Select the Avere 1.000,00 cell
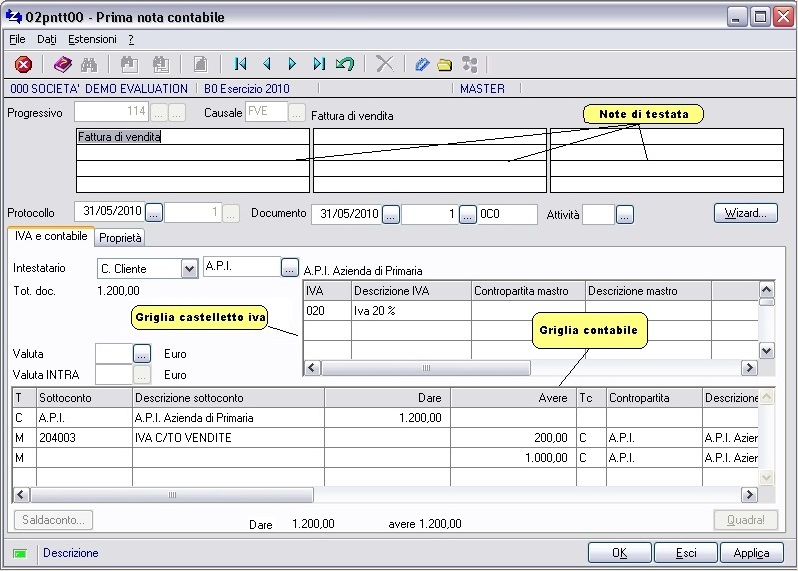This screenshot has width=798, height=571. coord(514,458)
